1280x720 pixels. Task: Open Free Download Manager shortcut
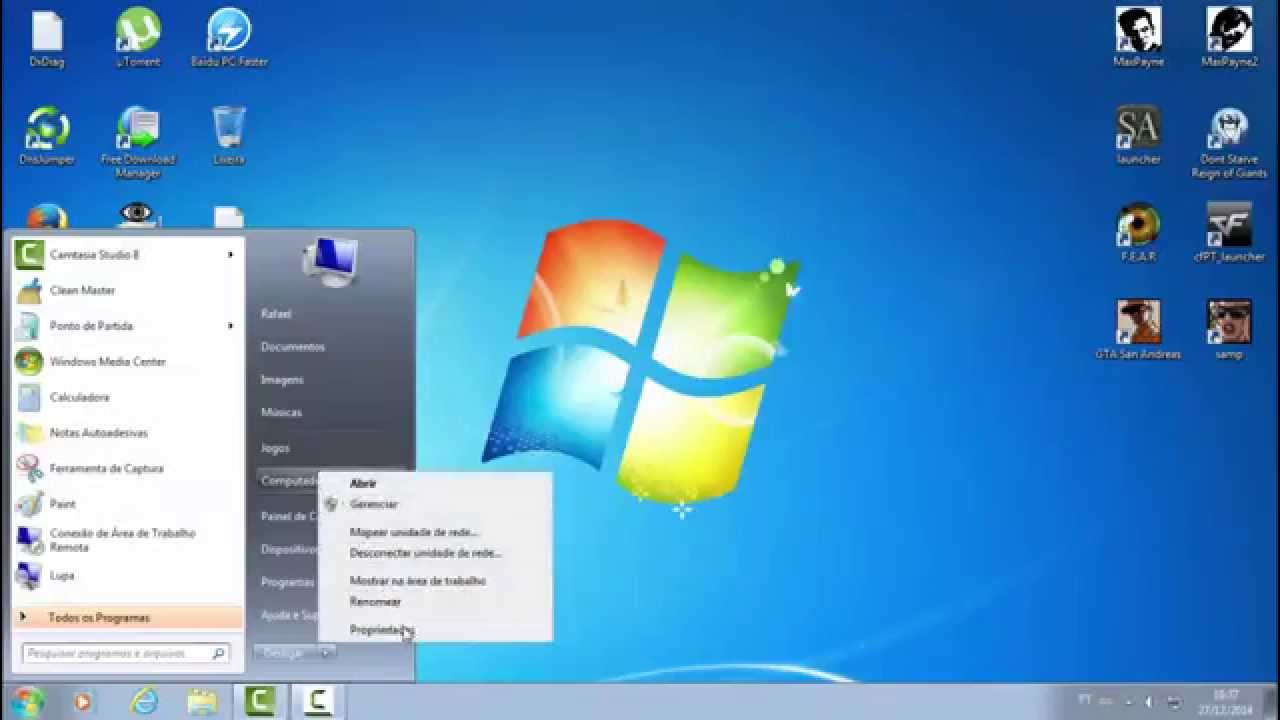point(138,142)
